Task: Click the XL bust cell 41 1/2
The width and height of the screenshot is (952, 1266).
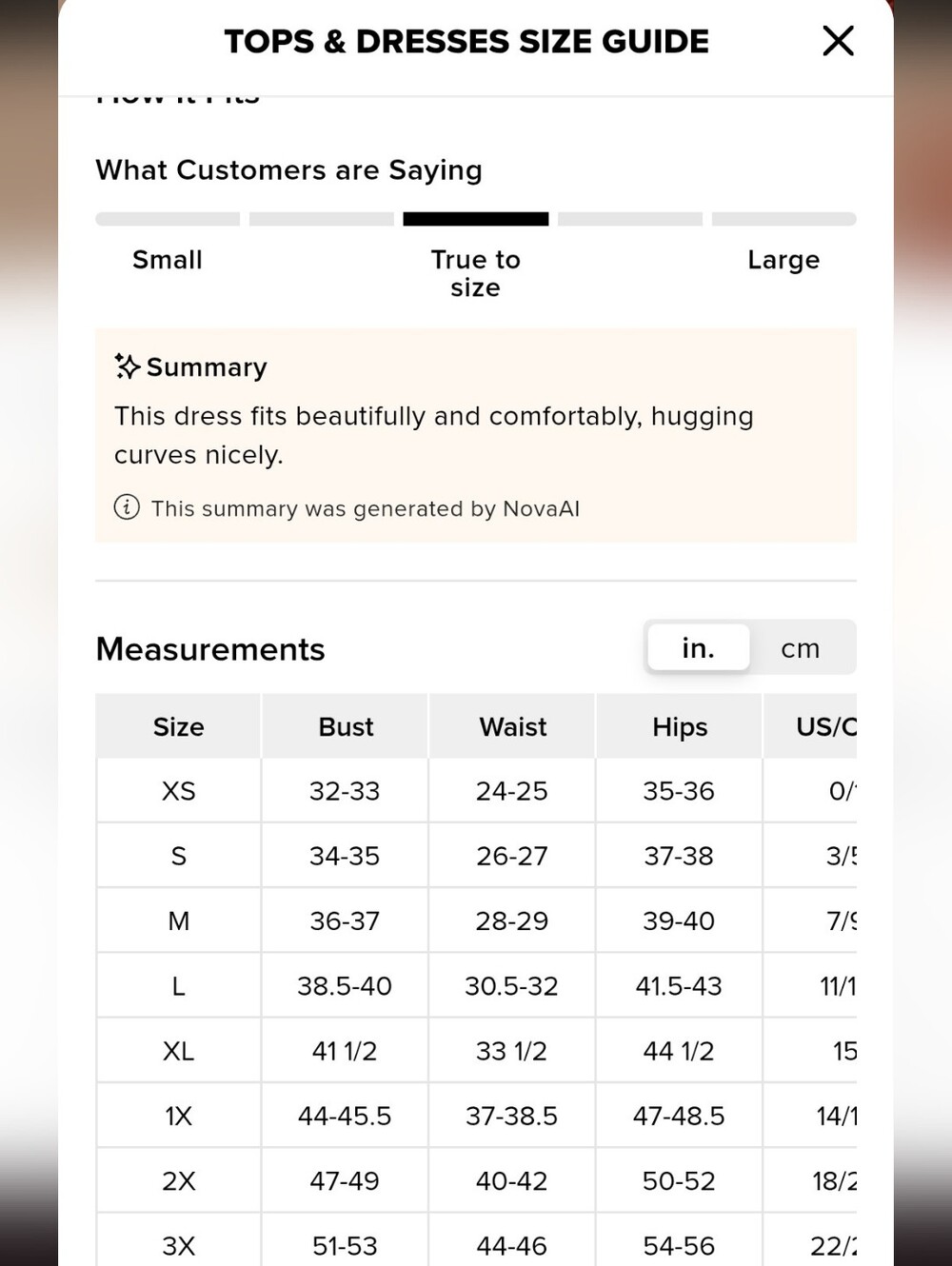Action: pyautogui.click(x=346, y=1051)
